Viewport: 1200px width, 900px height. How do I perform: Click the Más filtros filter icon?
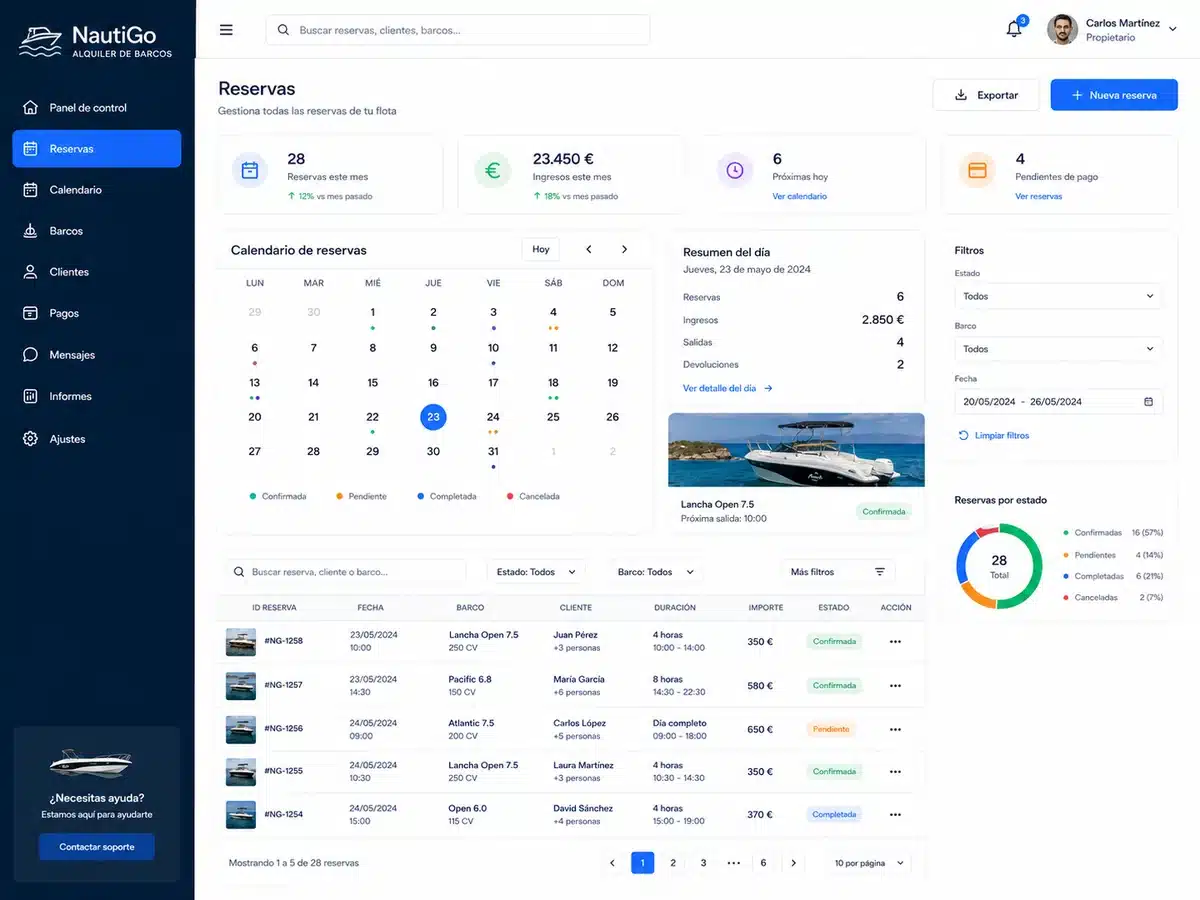pyautogui.click(x=880, y=572)
